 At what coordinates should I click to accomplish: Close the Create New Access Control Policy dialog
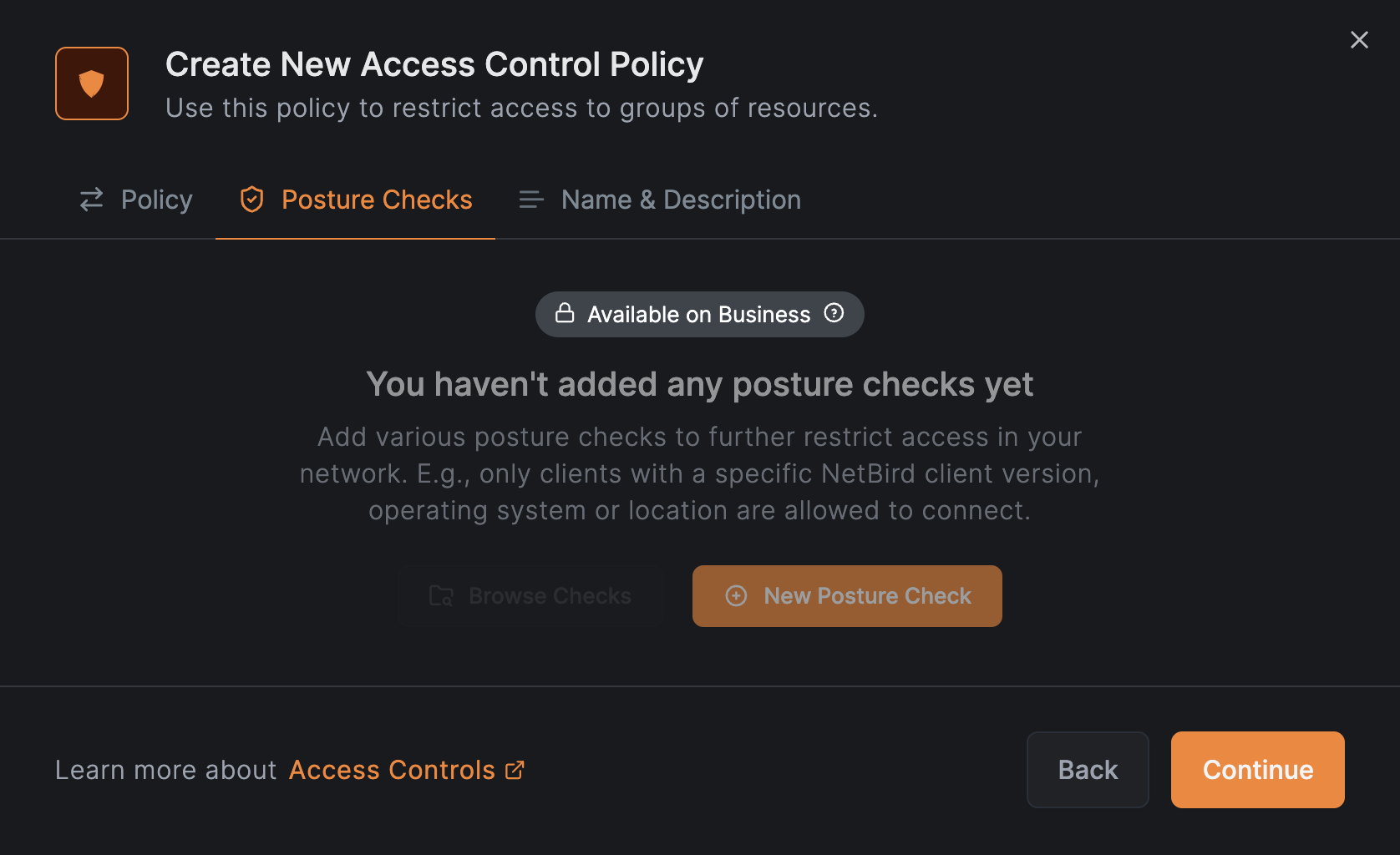pos(1359,40)
